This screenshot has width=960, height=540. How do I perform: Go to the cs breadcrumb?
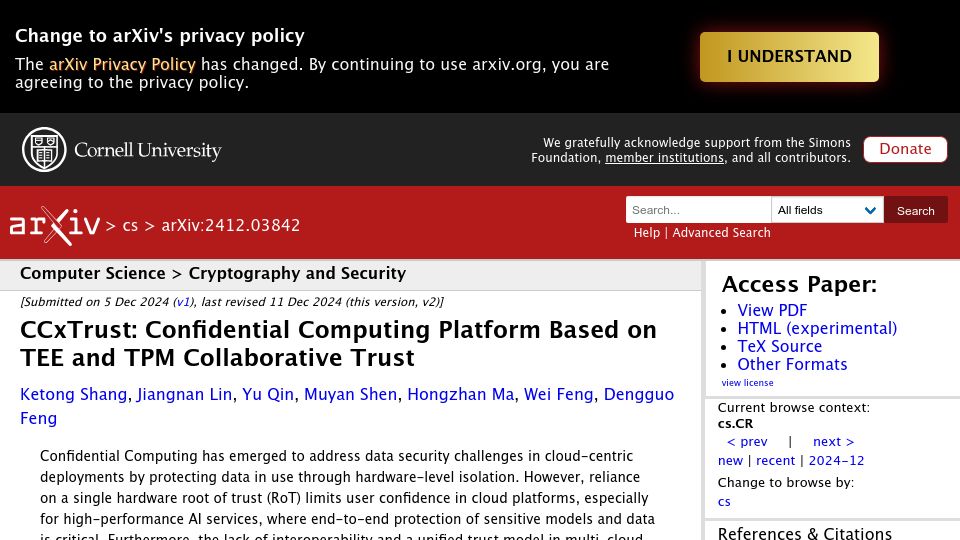(130, 225)
